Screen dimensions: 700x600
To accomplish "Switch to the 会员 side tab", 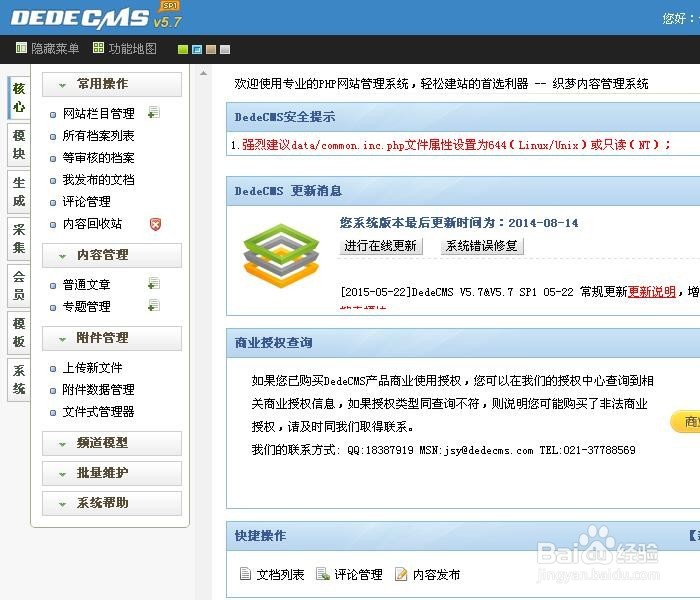I will pyautogui.click(x=19, y=286).
